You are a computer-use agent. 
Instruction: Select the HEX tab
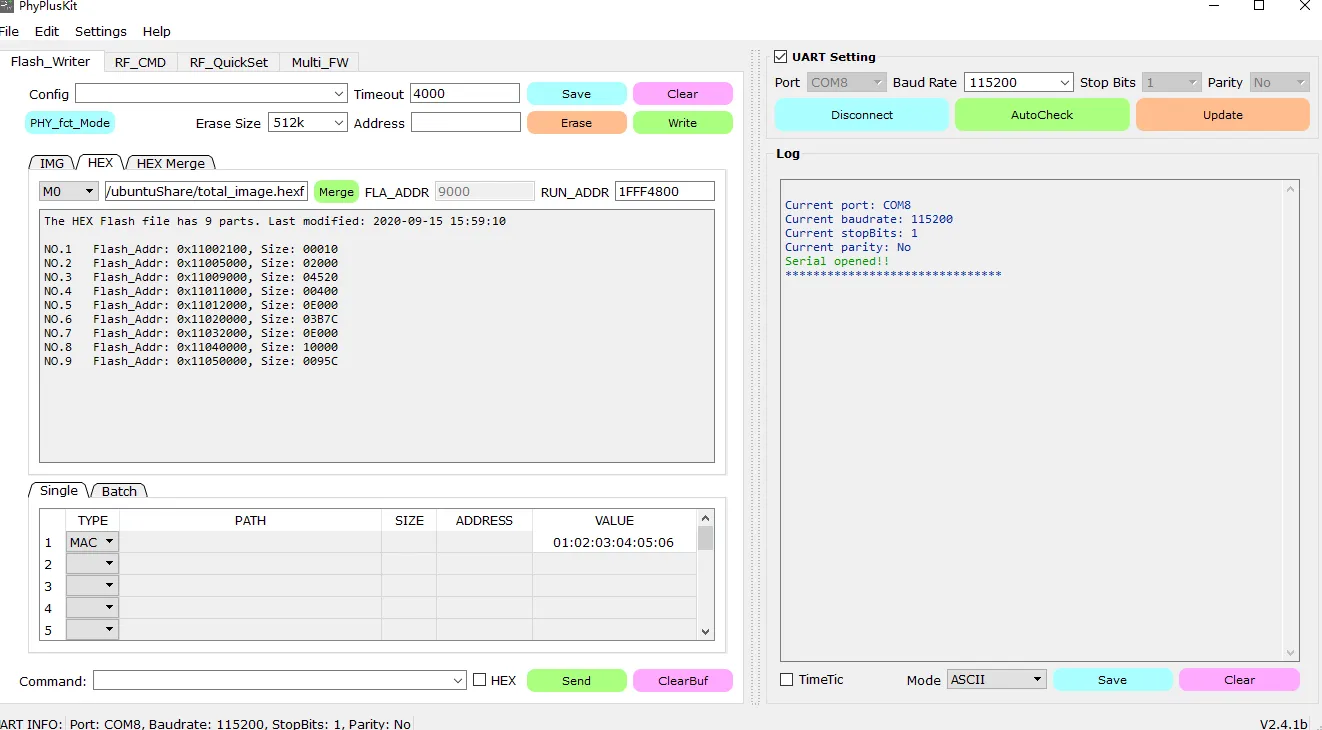tap(100, 162)
